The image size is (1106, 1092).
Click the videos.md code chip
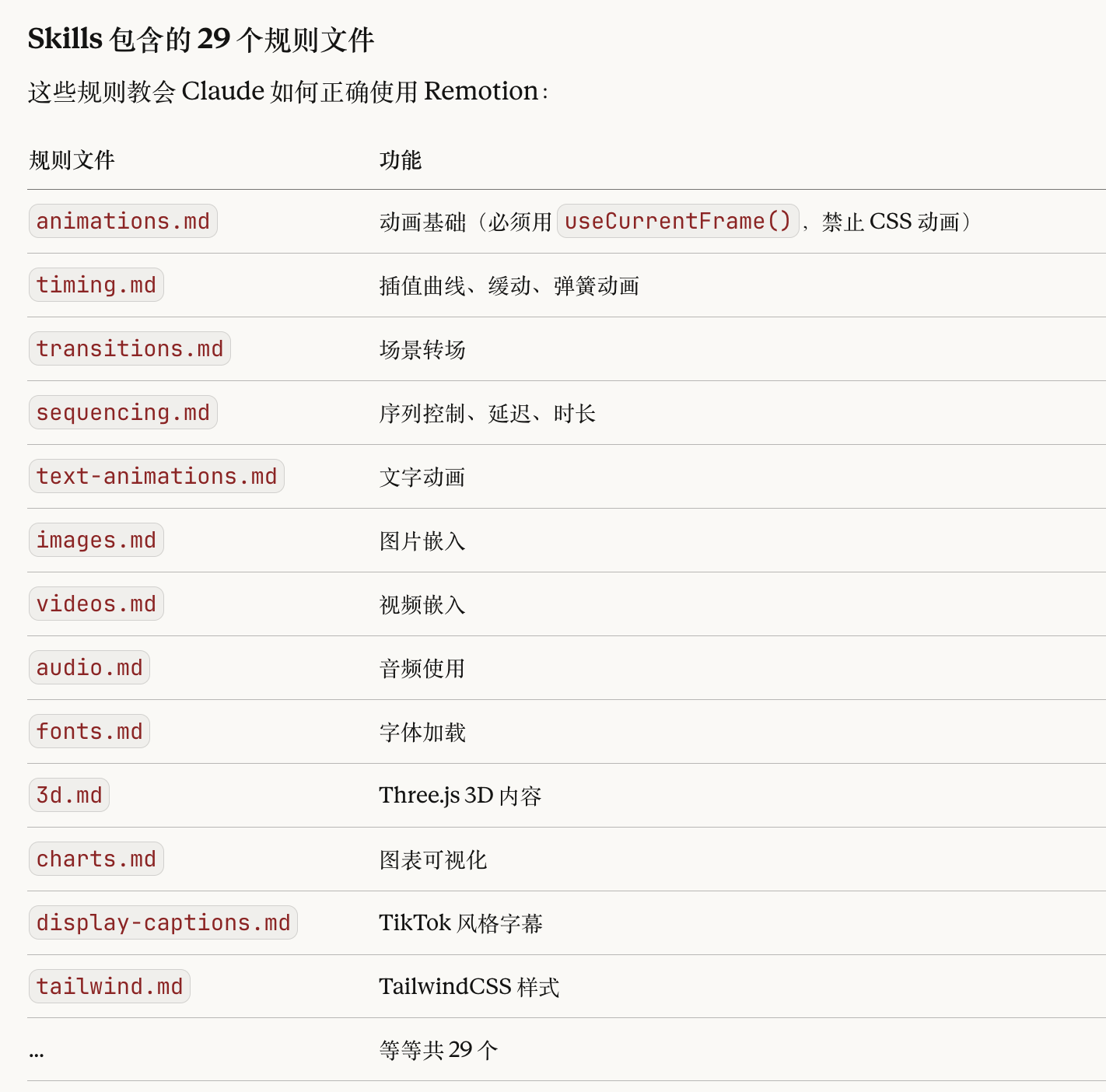click(x=96, y=604)
